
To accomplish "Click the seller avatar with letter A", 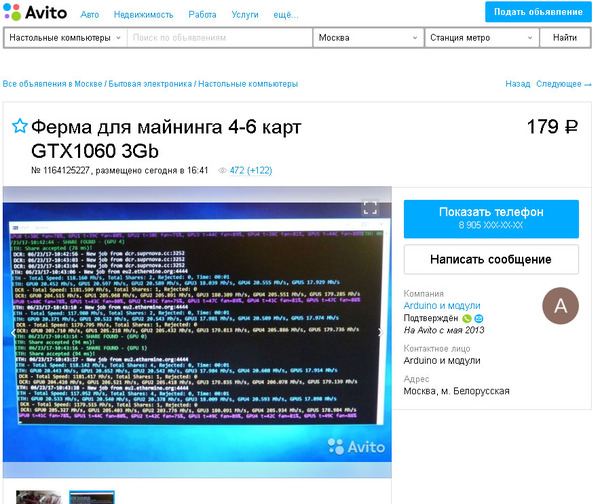I will 559,306.
